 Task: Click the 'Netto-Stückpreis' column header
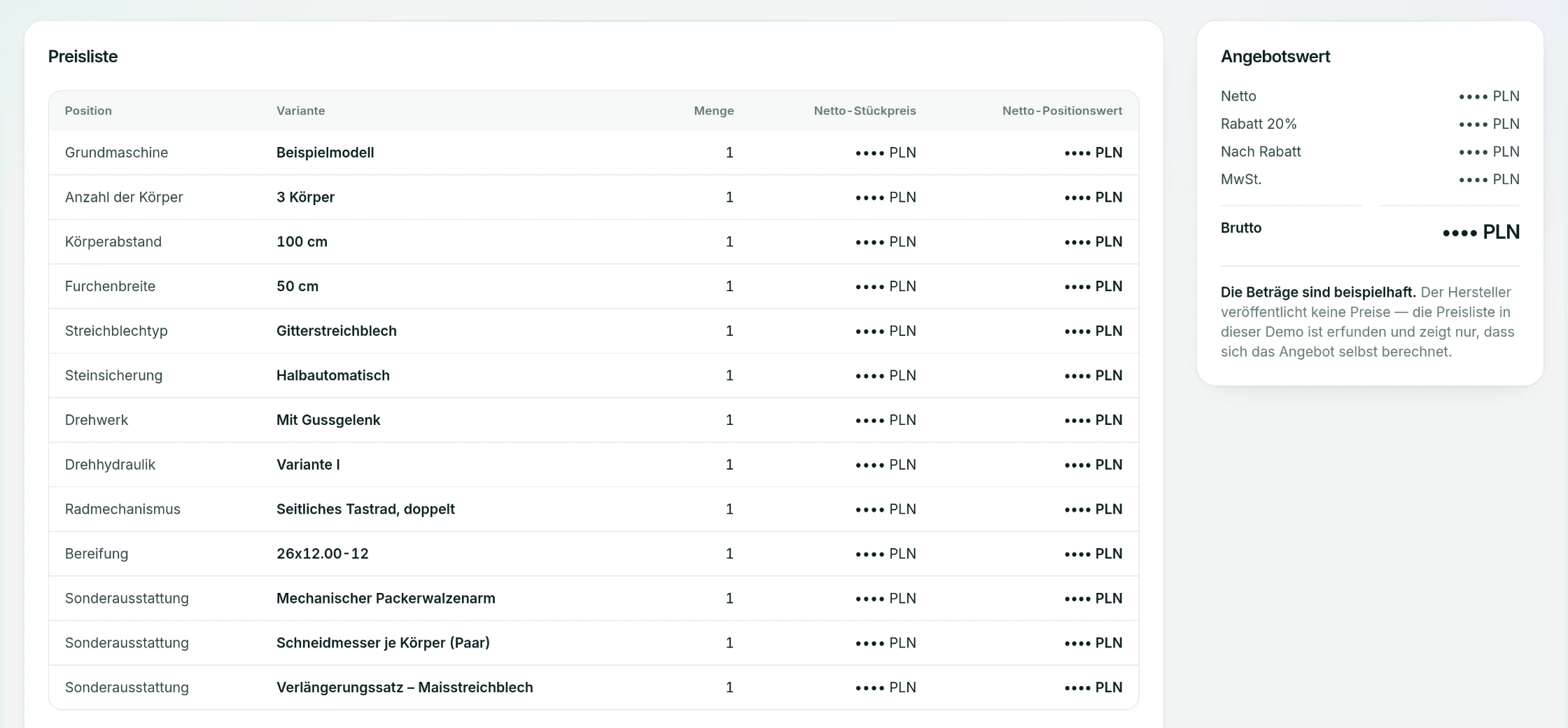(864, 111)
